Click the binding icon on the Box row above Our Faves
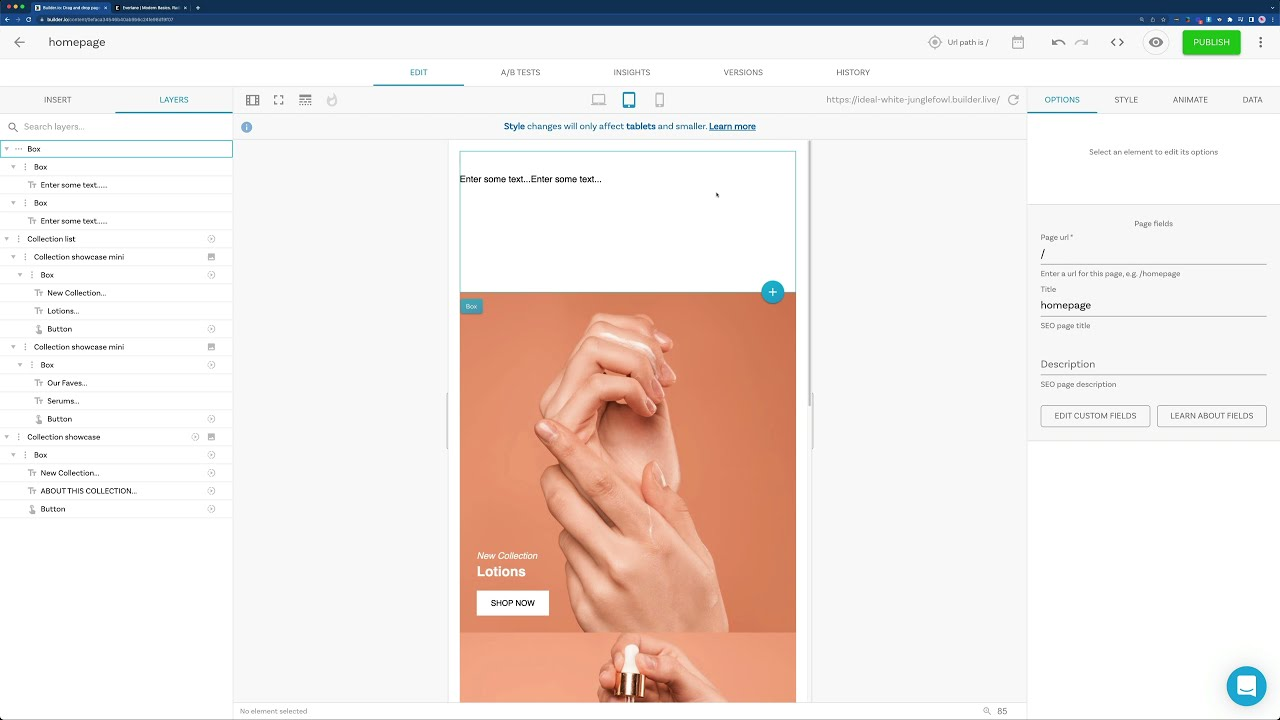The image size is (1280, 720). [x=211, y=365]
